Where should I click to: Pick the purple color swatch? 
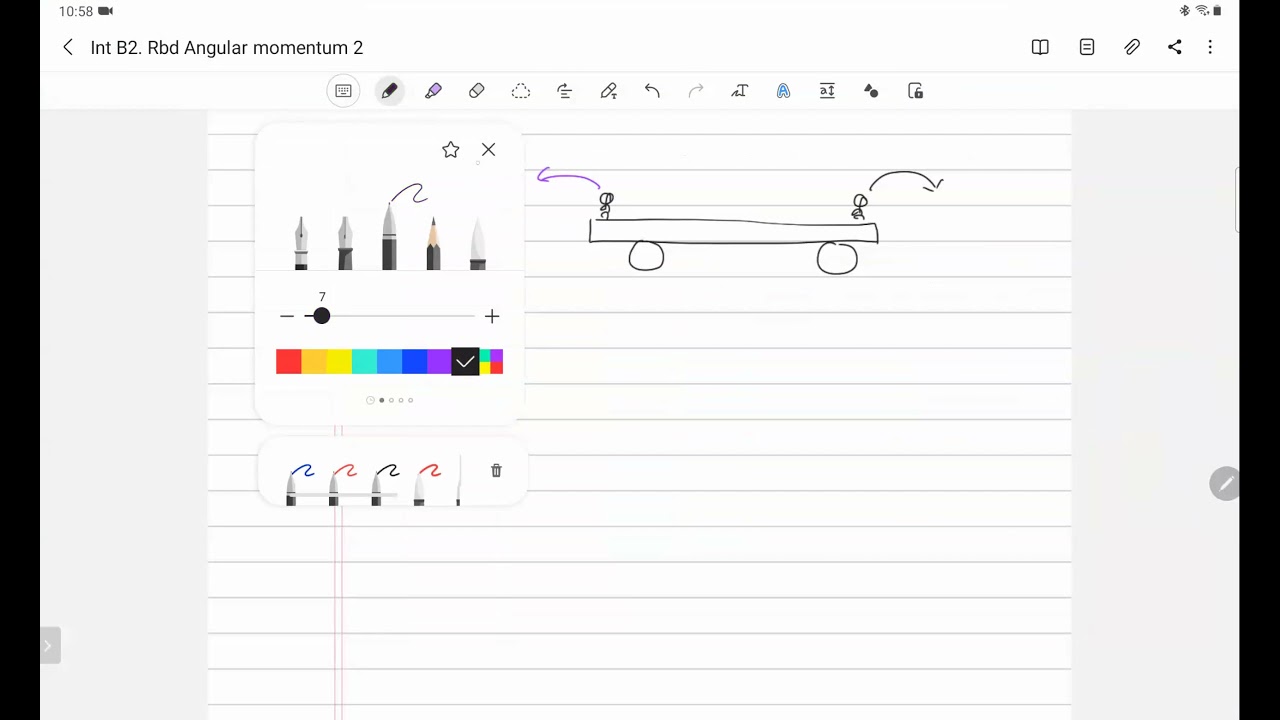click(439, 362)
